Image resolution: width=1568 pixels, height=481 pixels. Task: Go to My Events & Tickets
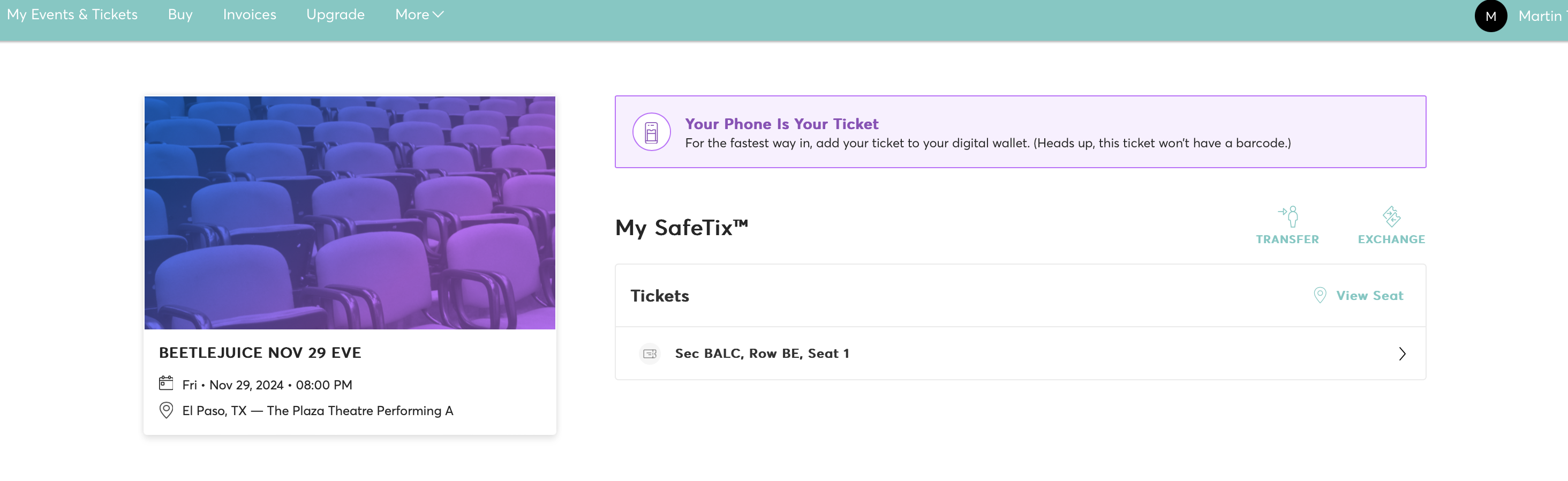72,14
